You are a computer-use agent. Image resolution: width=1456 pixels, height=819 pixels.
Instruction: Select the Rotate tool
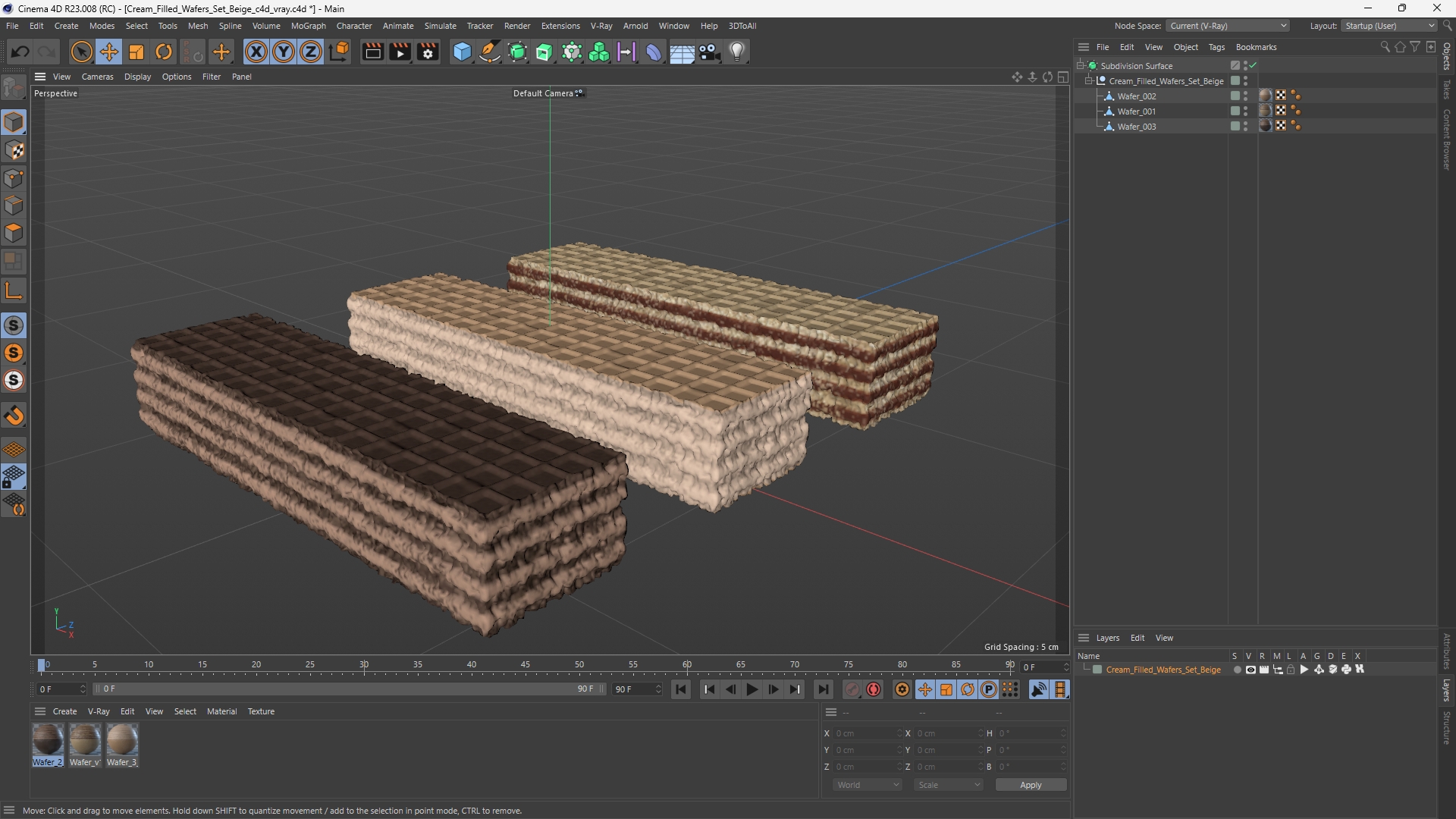click(164, 52)
